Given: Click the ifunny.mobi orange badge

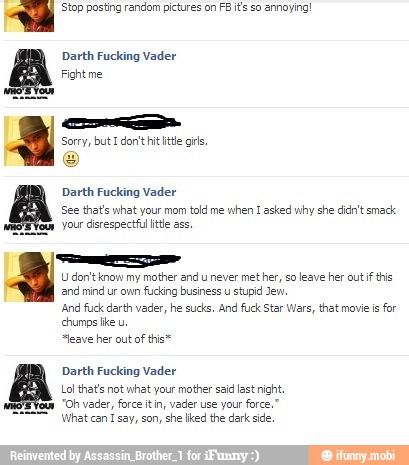Looking at the screenshot, I should (359, 455).
